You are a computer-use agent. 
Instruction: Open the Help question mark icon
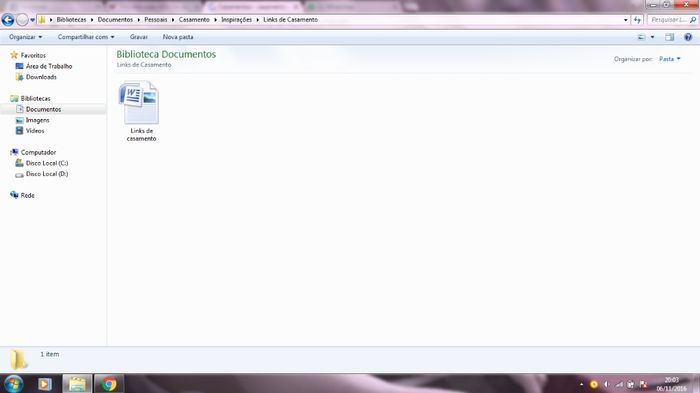(x=688, y=37)
